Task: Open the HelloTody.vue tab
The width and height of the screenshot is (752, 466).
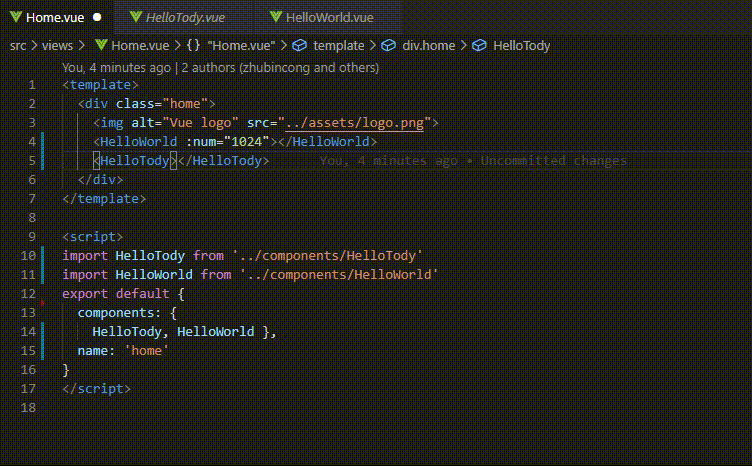Action: click(x=185, y=17)
